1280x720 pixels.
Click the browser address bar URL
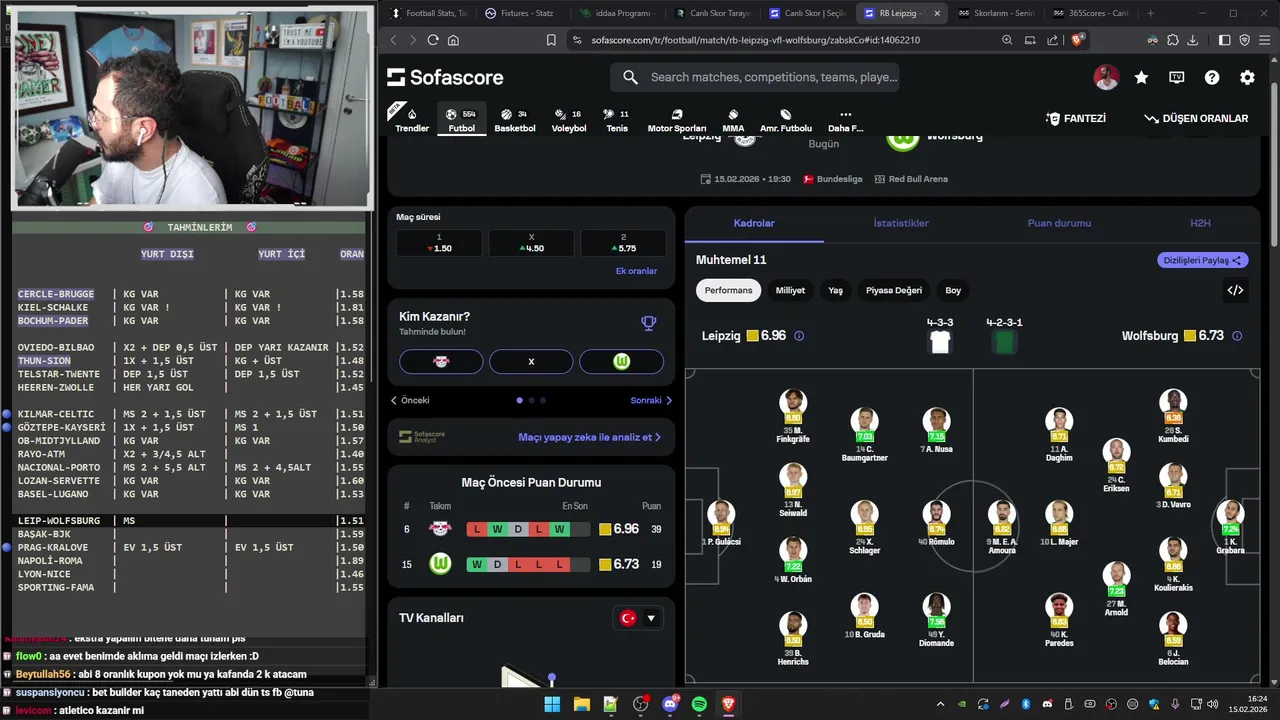tap(755, 40)
